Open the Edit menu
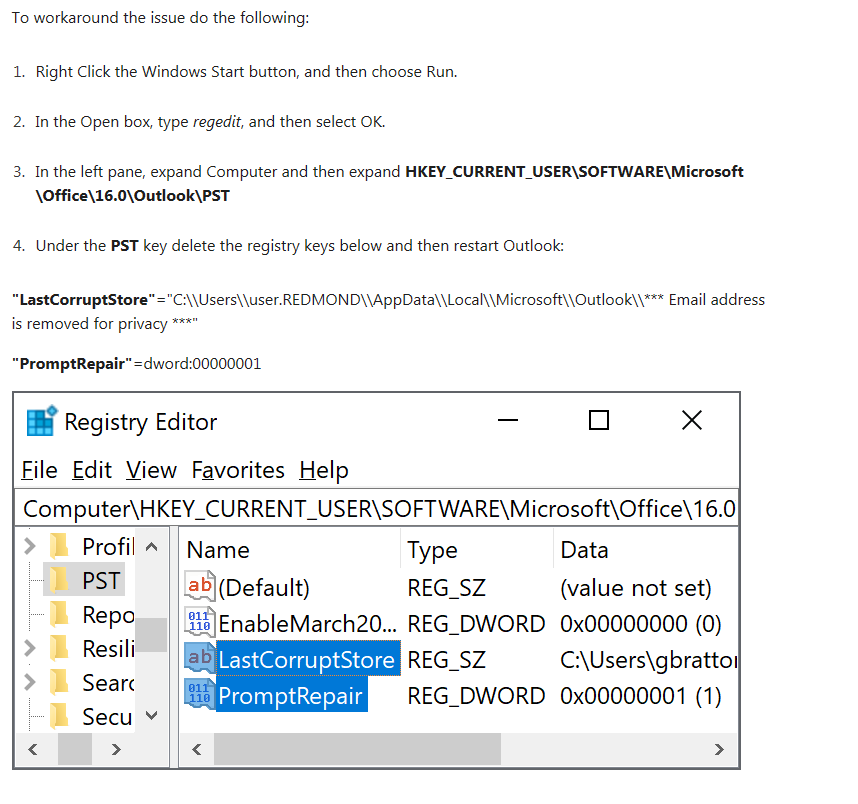Image resolution: width=858 pixels, height=804 pixels. tap(92, 470)
